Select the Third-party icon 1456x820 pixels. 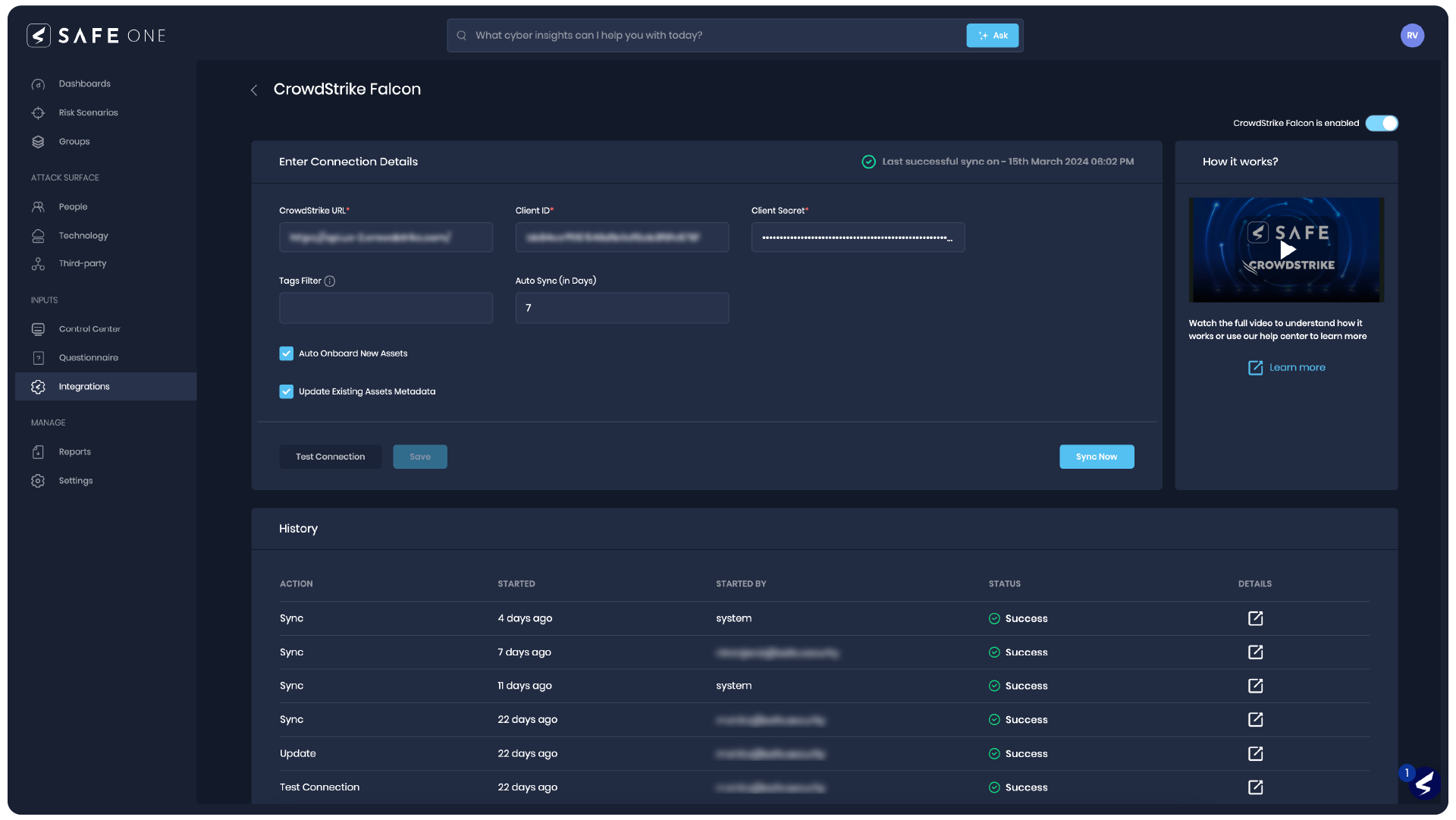coord(39,263)
